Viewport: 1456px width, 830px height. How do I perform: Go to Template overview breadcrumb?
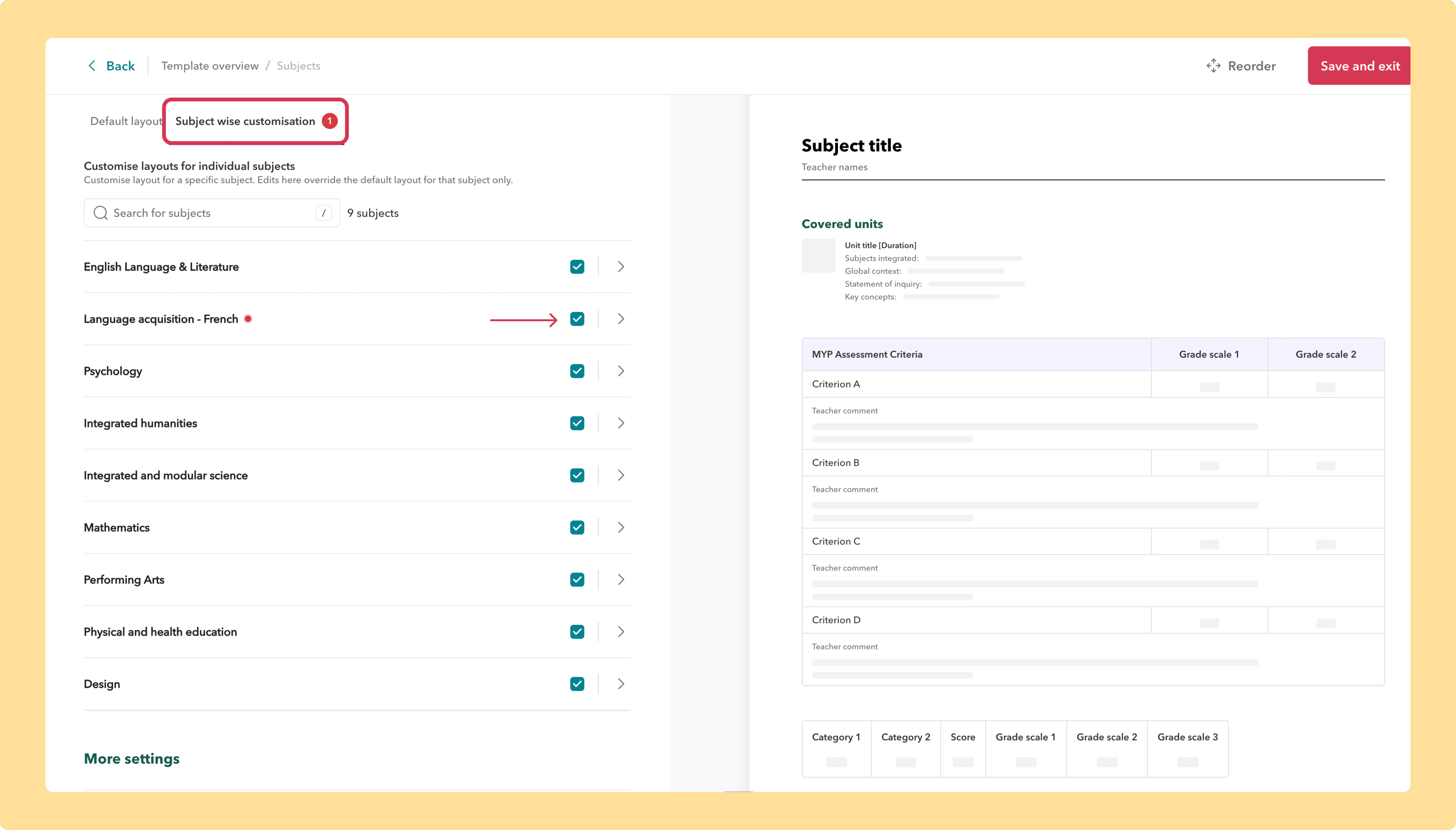210,66
